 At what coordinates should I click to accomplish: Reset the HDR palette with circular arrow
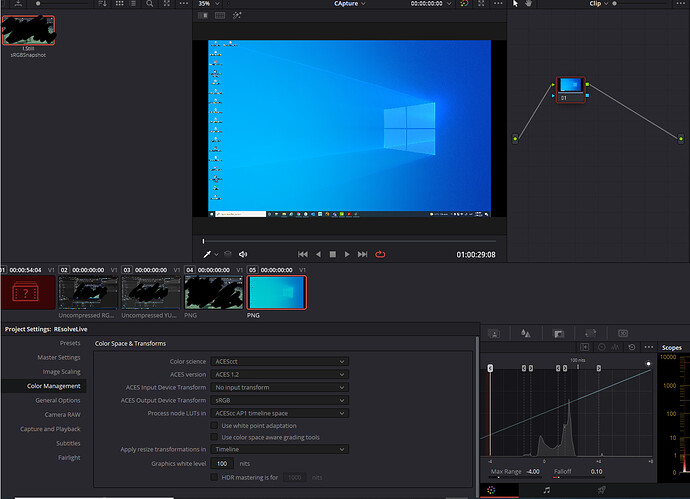632,347
